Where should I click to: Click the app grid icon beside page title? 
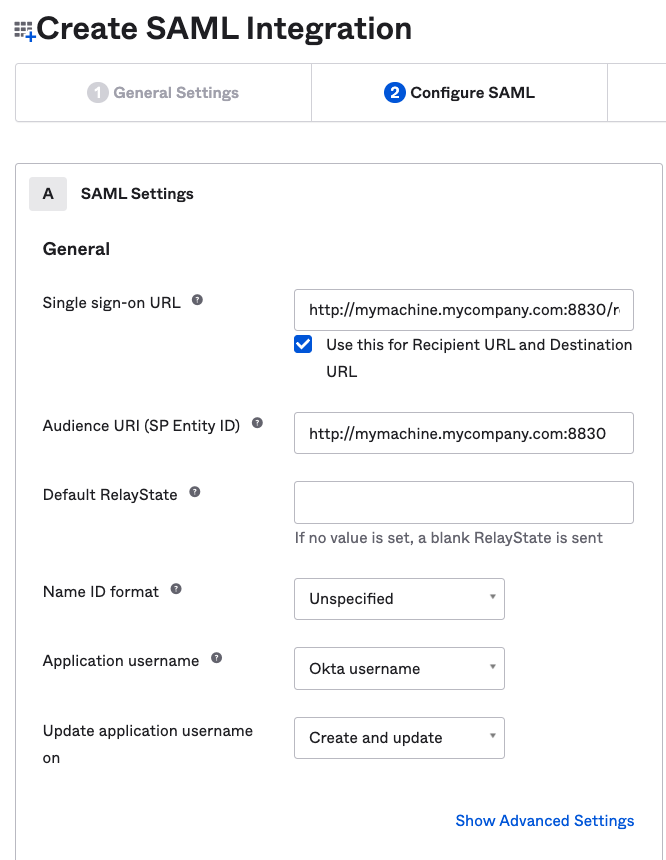coord(24,31)
